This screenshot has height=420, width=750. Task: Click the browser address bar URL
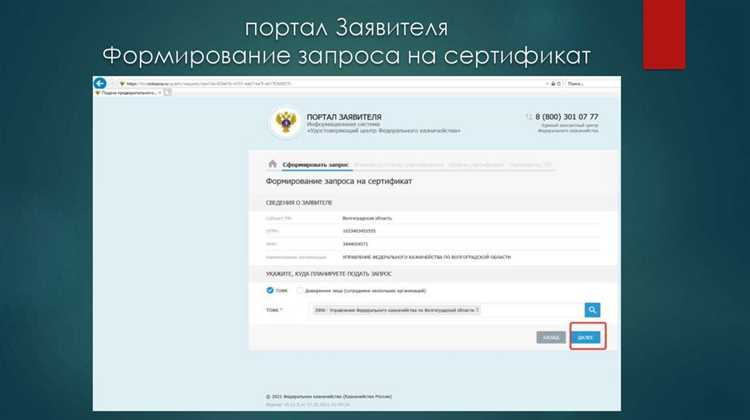point(208,84)
